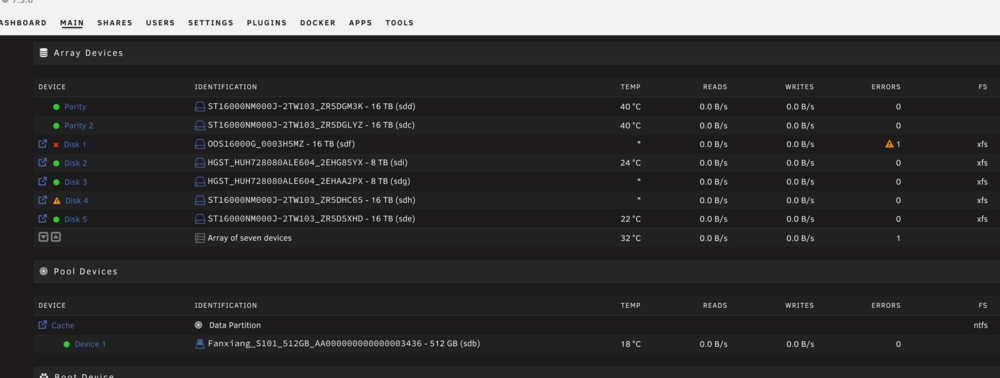Click the Data Partition label text
Image resolution: width=1000 pixels, height=378 pixels.
(x=235, y=325)
